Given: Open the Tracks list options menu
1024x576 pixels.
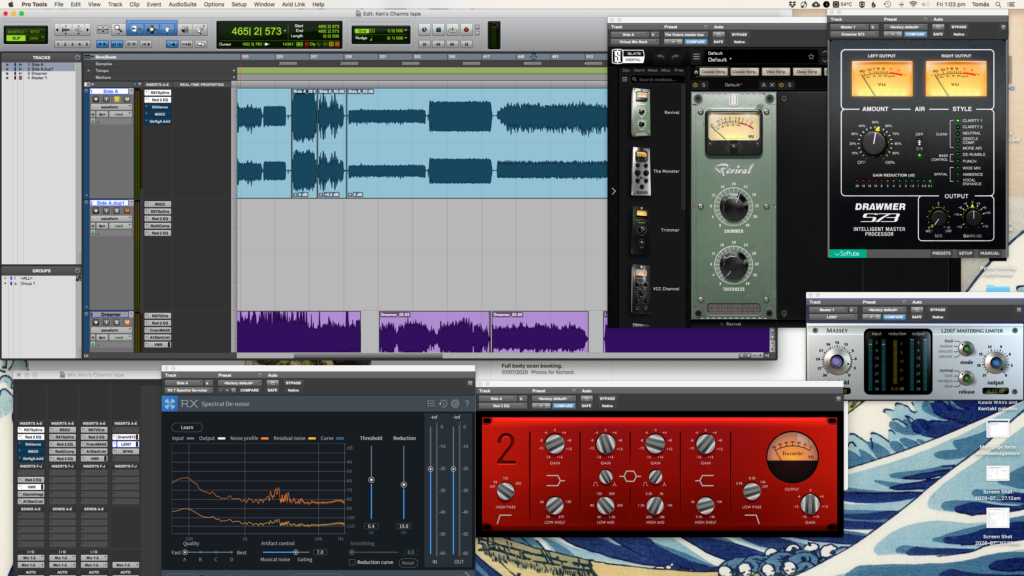Looking at the screenshot, I should pyautogui.click(x=77, y=57).
